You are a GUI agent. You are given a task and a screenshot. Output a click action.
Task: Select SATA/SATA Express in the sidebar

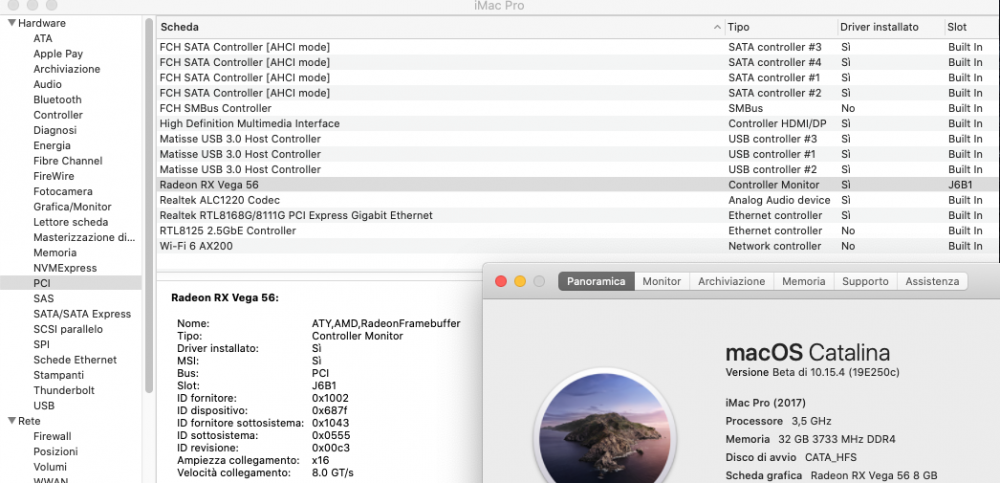click(x=82, y=314)
